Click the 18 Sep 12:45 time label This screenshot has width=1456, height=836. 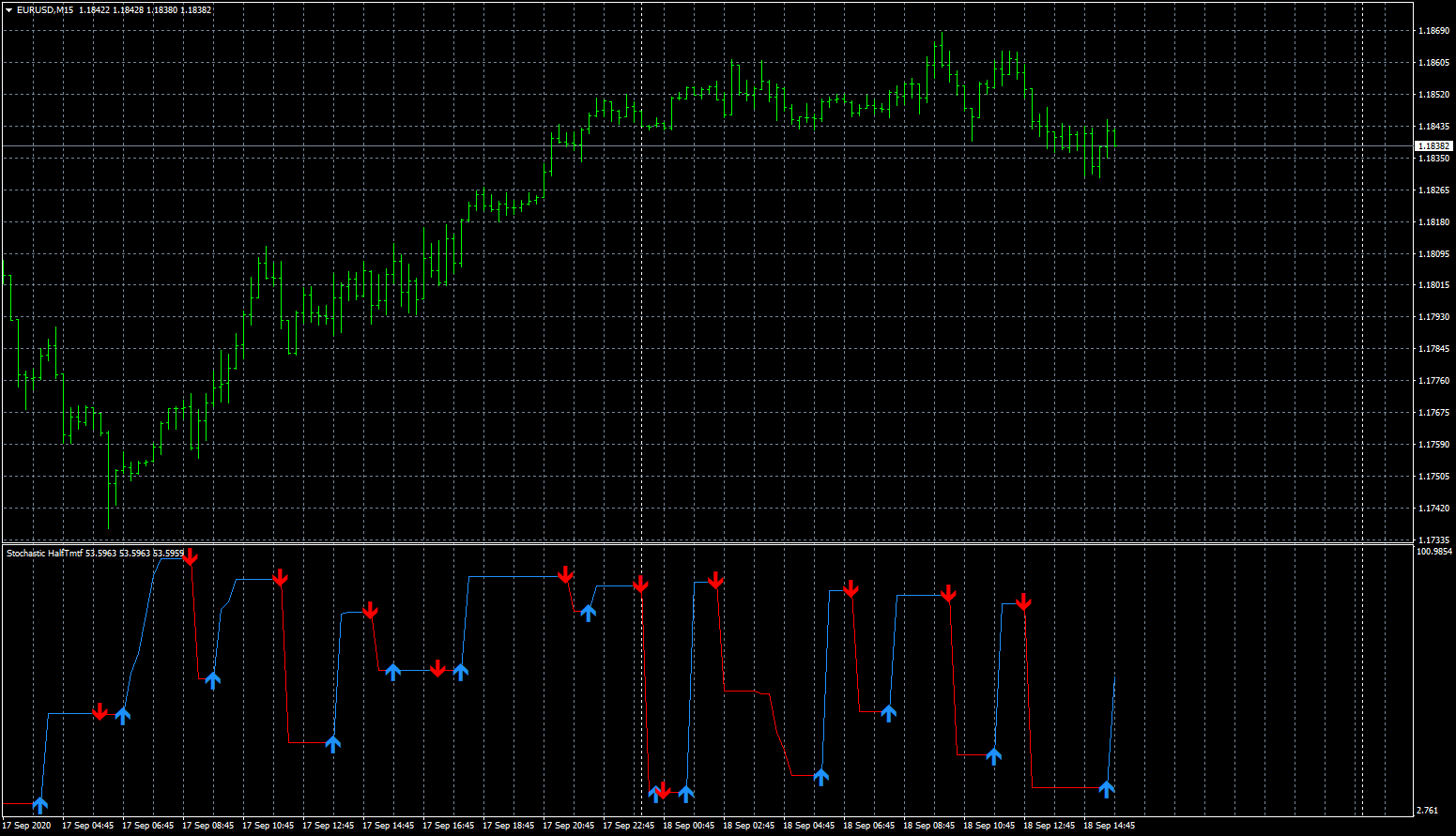coord(1049,826)
